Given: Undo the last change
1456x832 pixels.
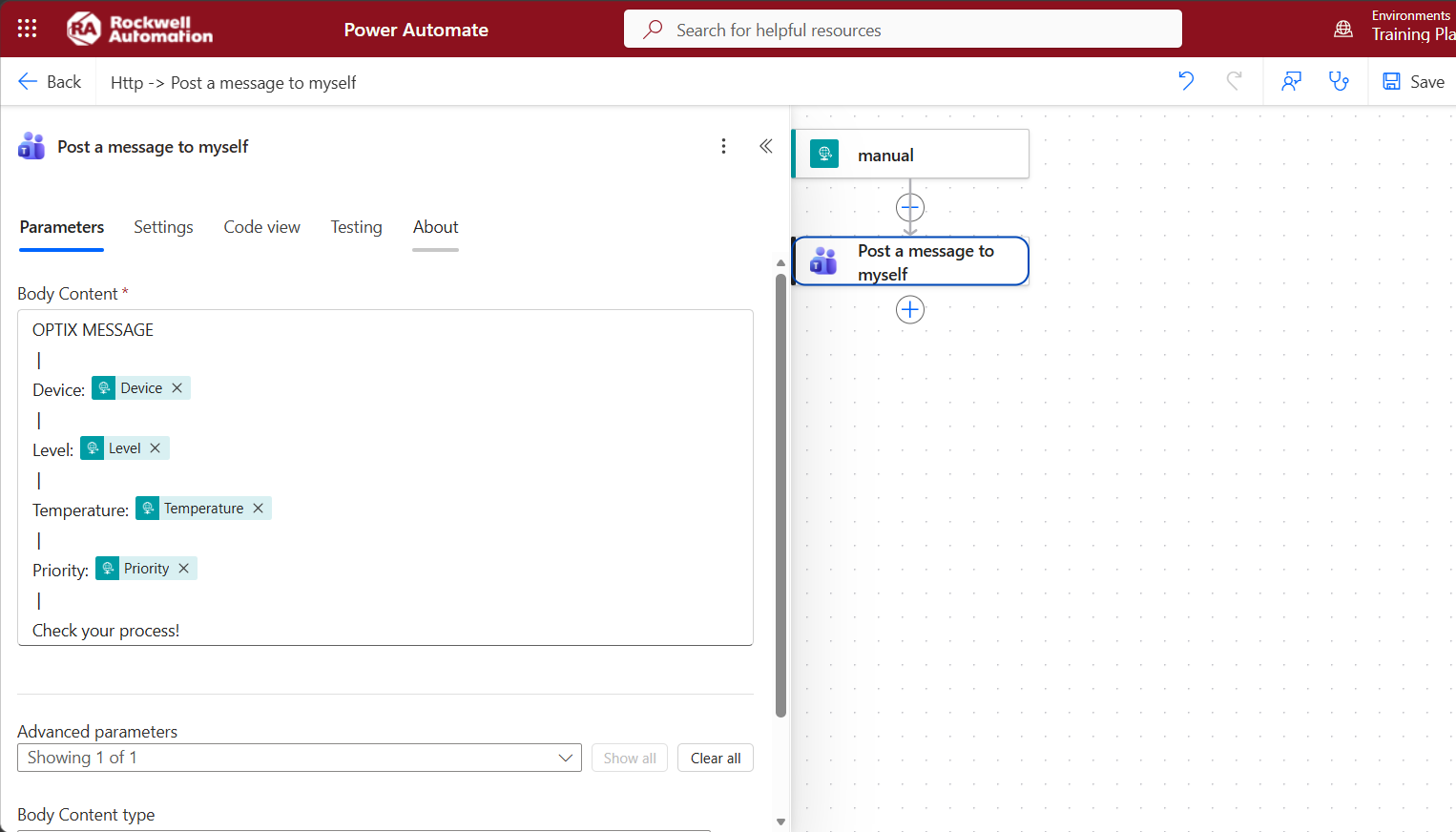Looking at the screenshot, I should 1186,81.
